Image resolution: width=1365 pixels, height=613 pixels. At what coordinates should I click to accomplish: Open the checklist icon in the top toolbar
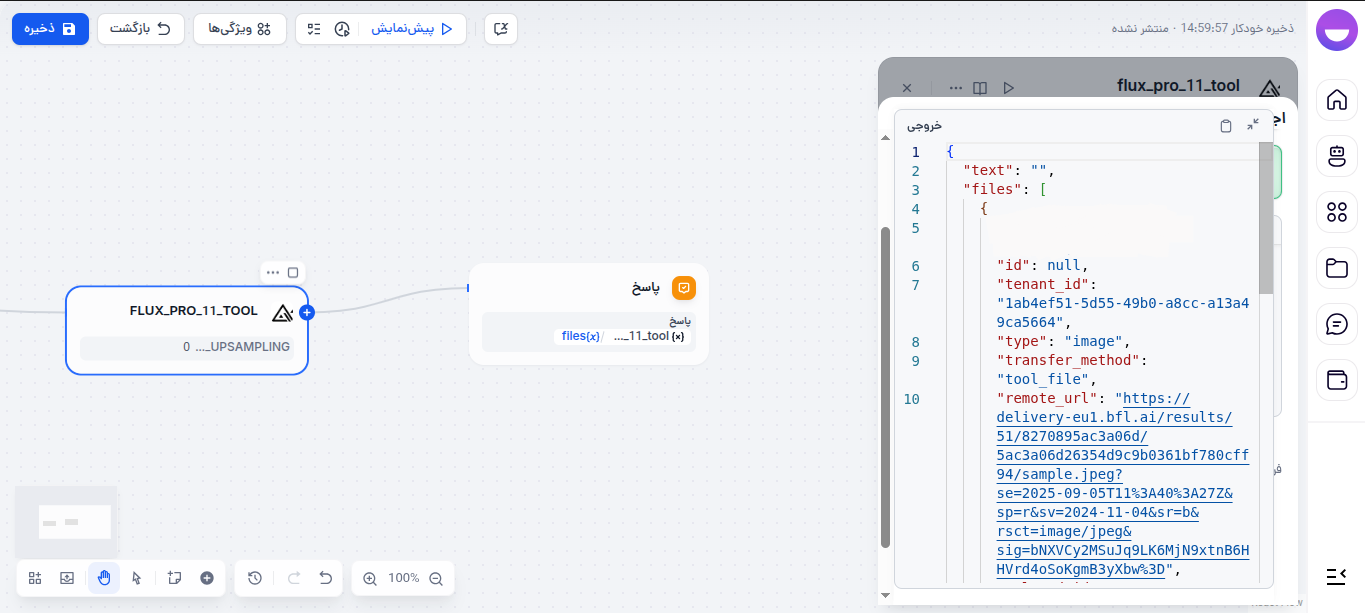point(313,29)
